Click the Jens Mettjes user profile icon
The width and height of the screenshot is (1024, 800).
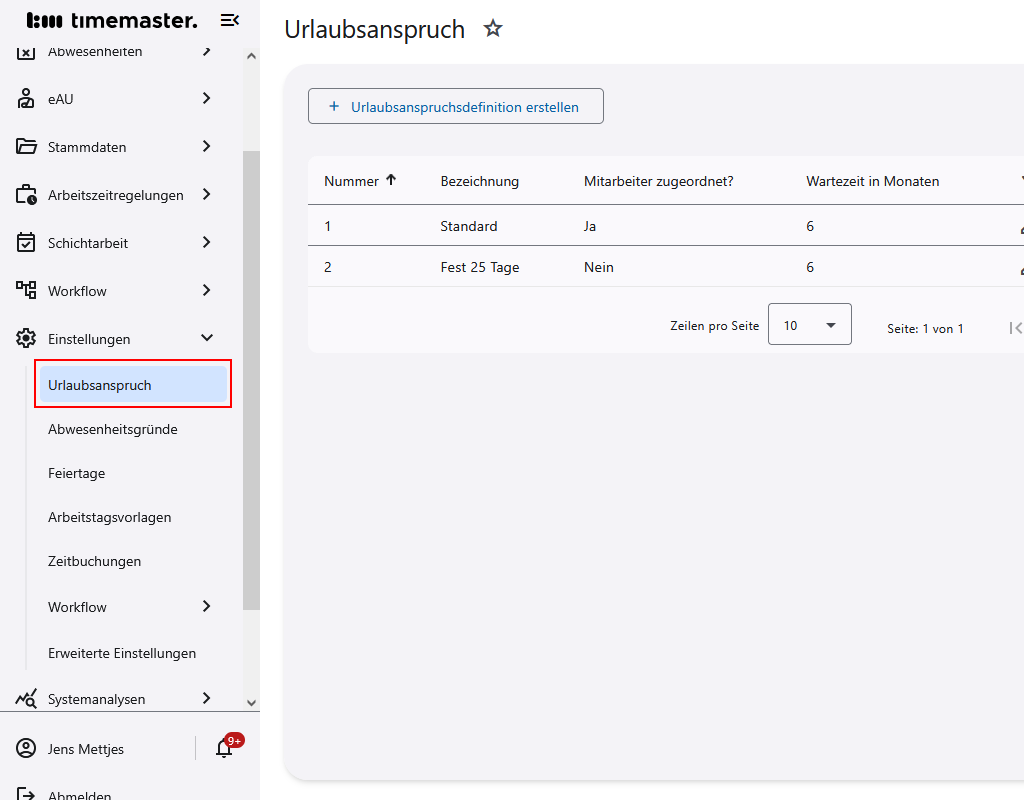tap(26, 749)
